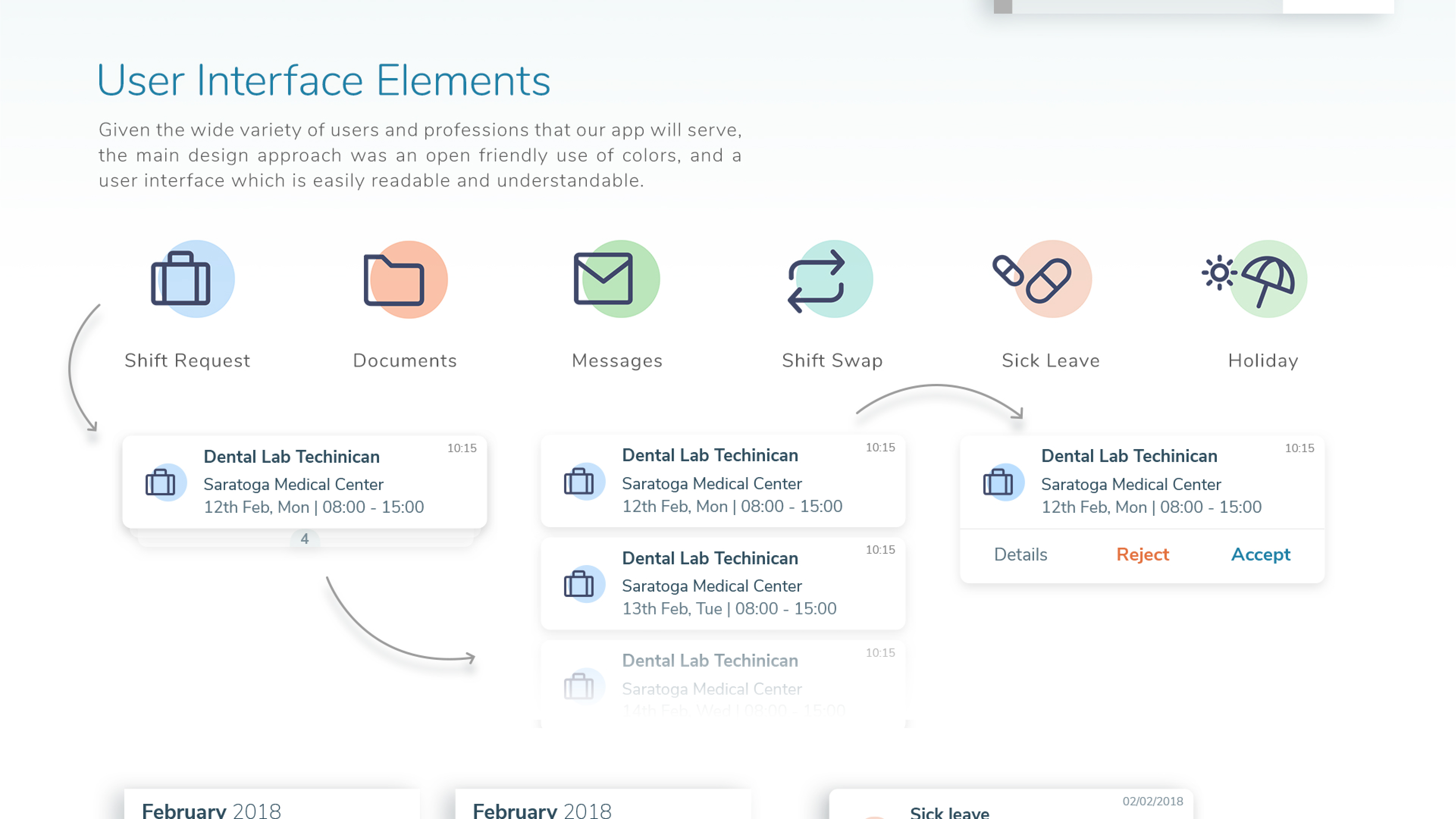Select the Sick Leave pills icon
The image size is (1456, 819).
coord(1042,279)
